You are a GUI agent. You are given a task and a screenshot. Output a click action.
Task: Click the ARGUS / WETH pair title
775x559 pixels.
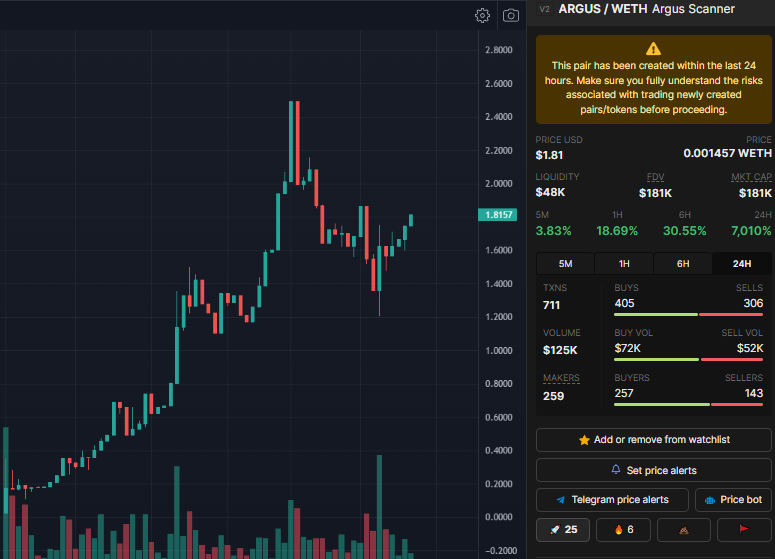603,9
